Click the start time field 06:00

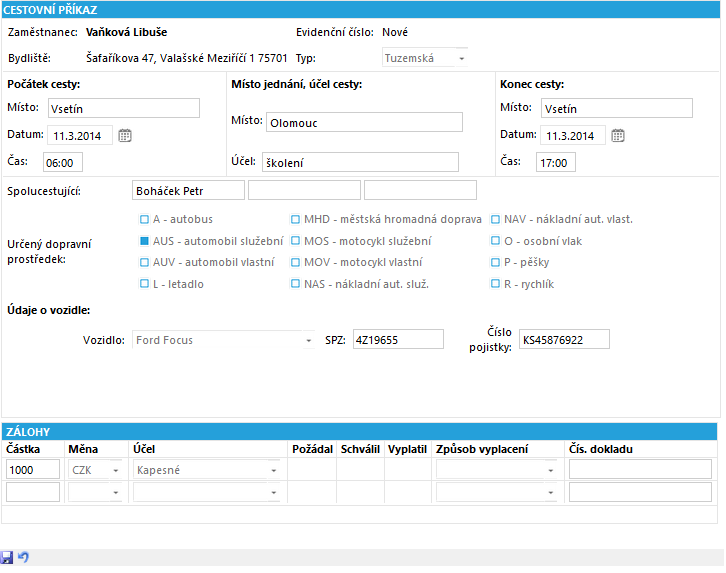[x=63, y=162]
